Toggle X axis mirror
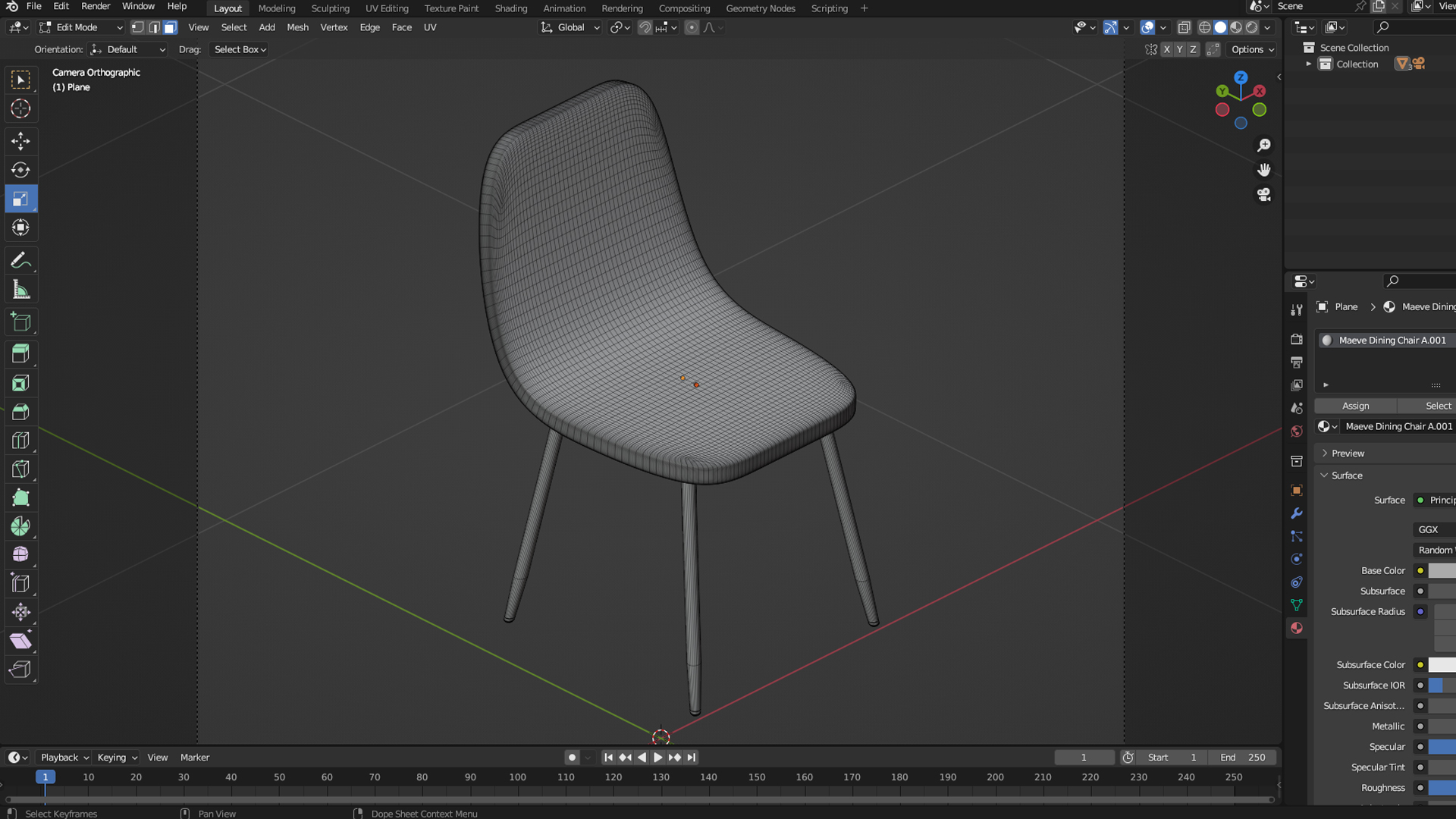Viewport: 1456px width, 819px height. pos(1166,49)
